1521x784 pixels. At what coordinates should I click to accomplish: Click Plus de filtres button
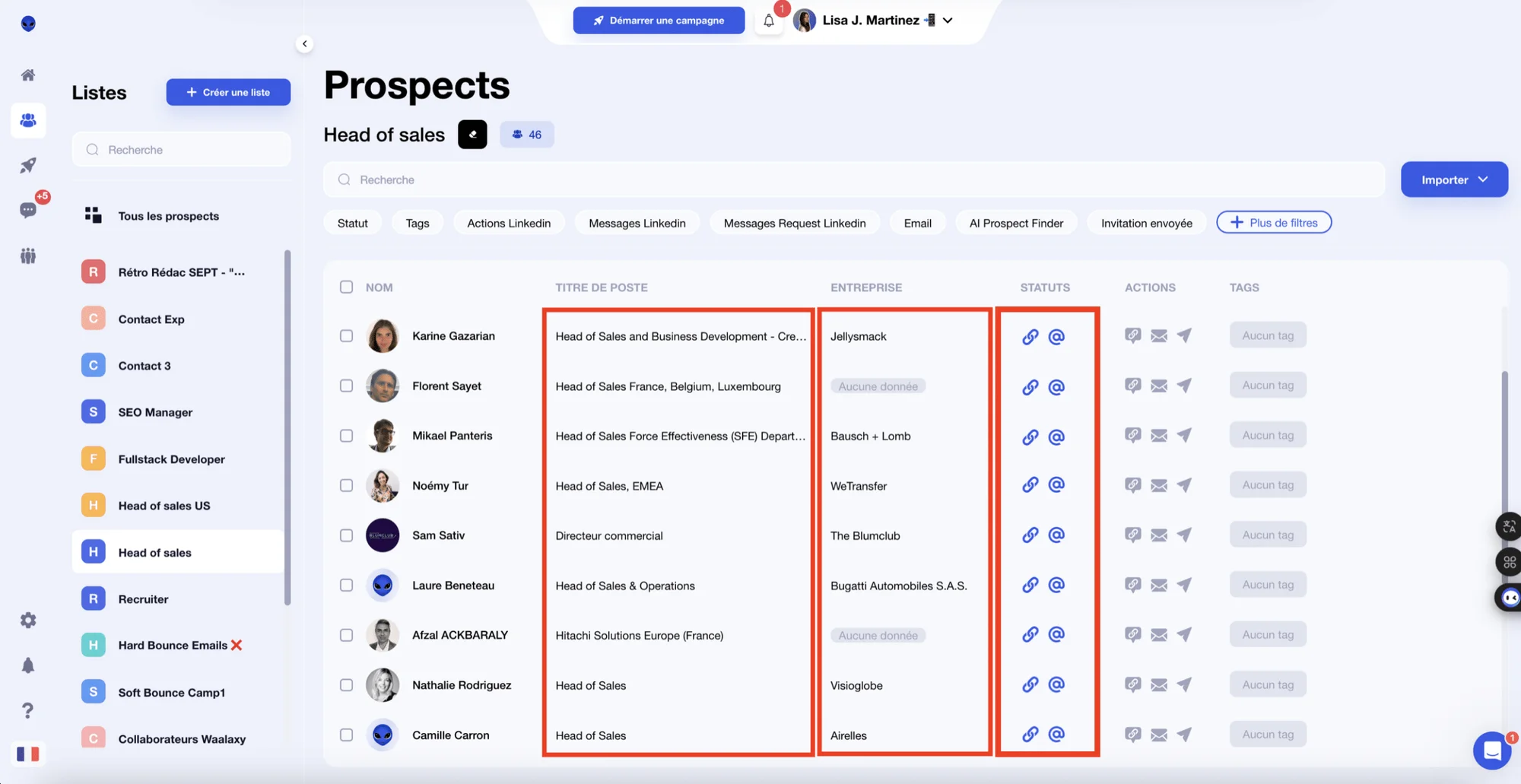(1274, 223)
